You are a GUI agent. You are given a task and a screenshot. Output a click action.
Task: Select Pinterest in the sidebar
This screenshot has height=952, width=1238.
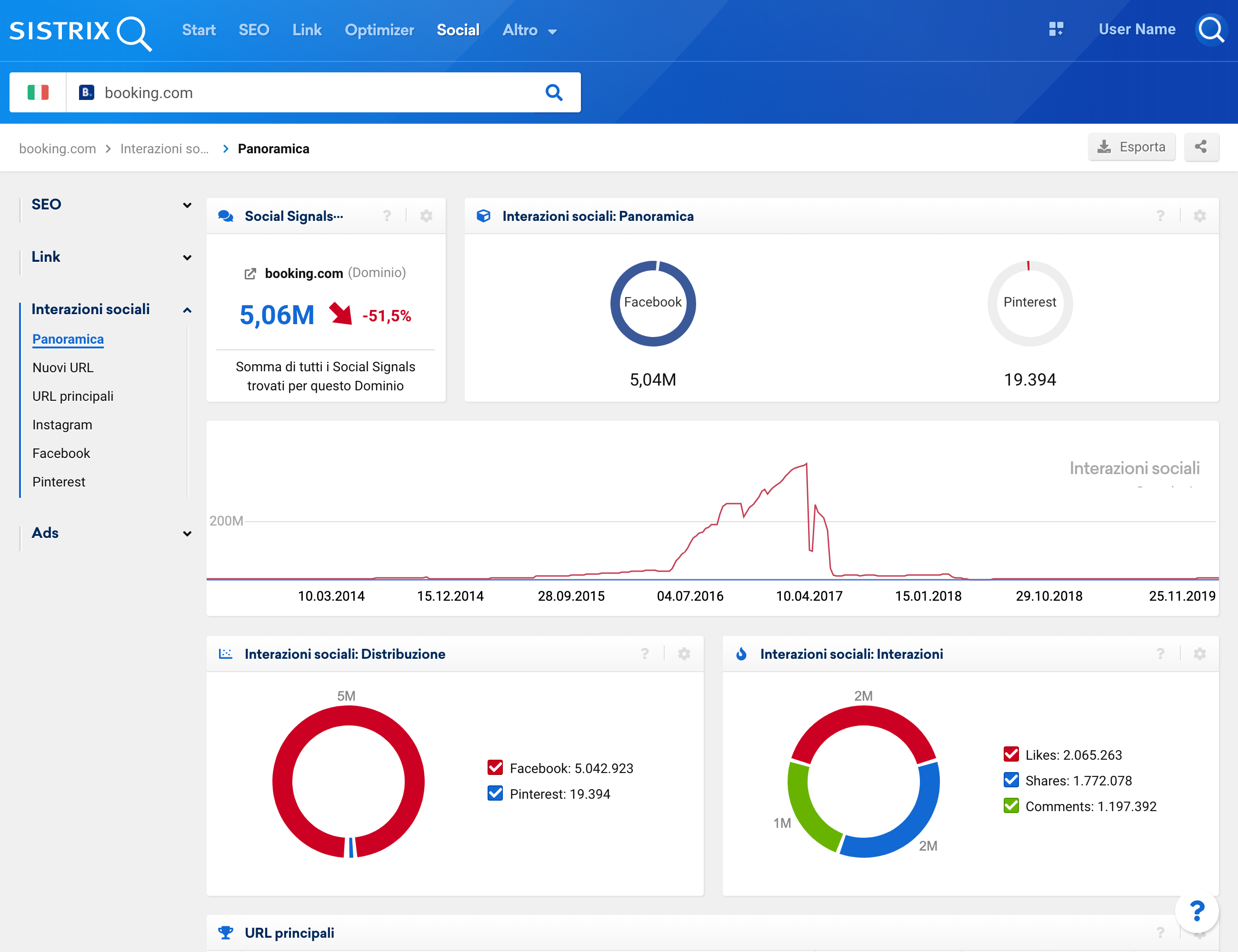coord(59,482)
